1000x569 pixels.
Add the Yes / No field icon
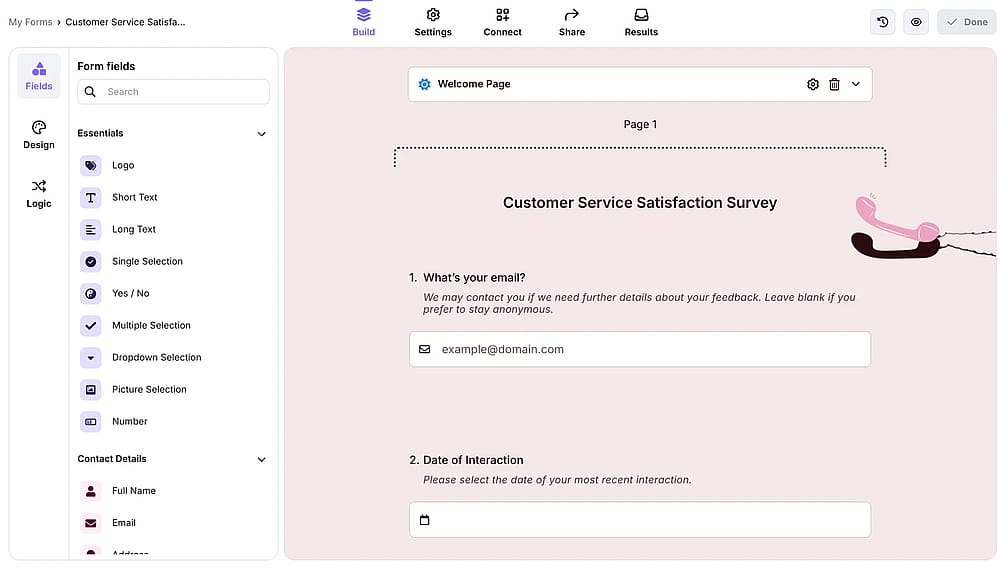91,293
